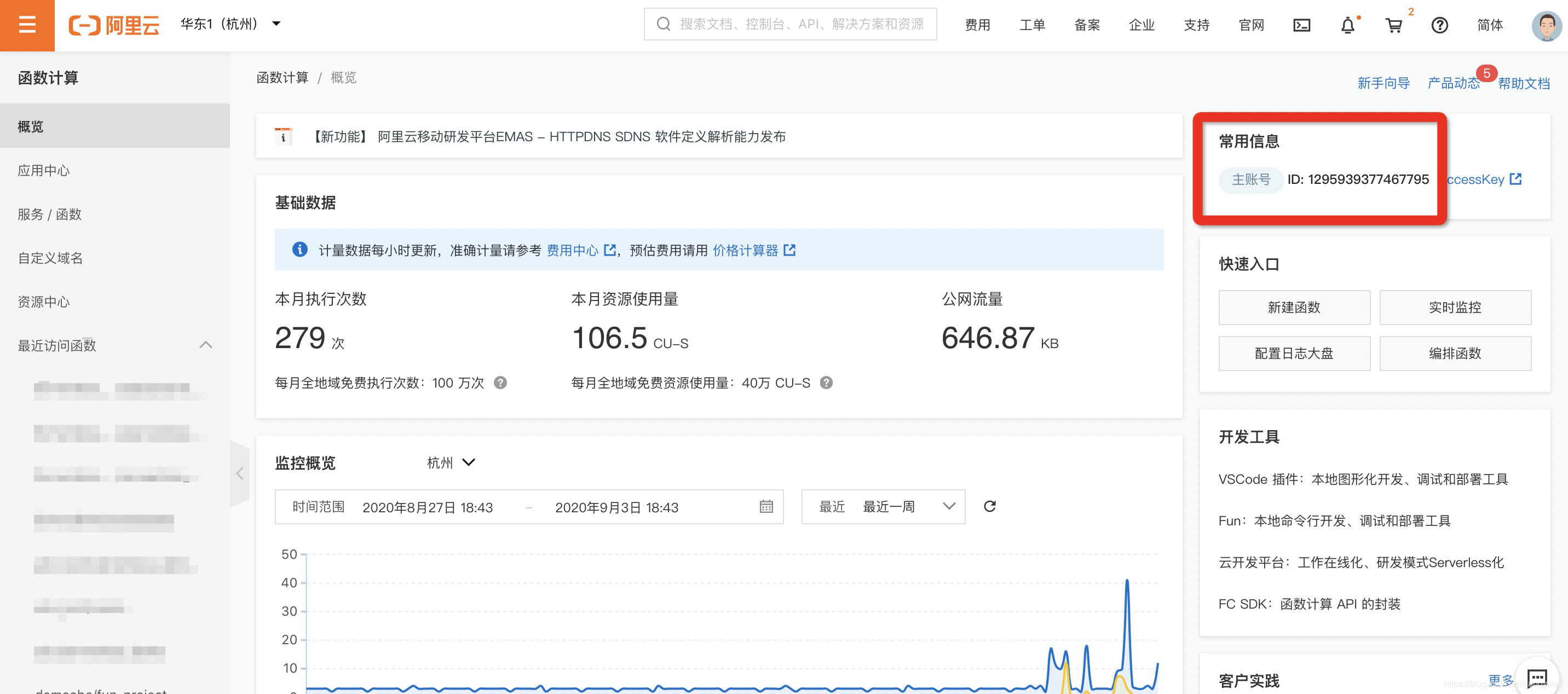Collapse the 最近访问函数 sidebar section
Viewport: 1568px width, 694px height.
point(206,345)
